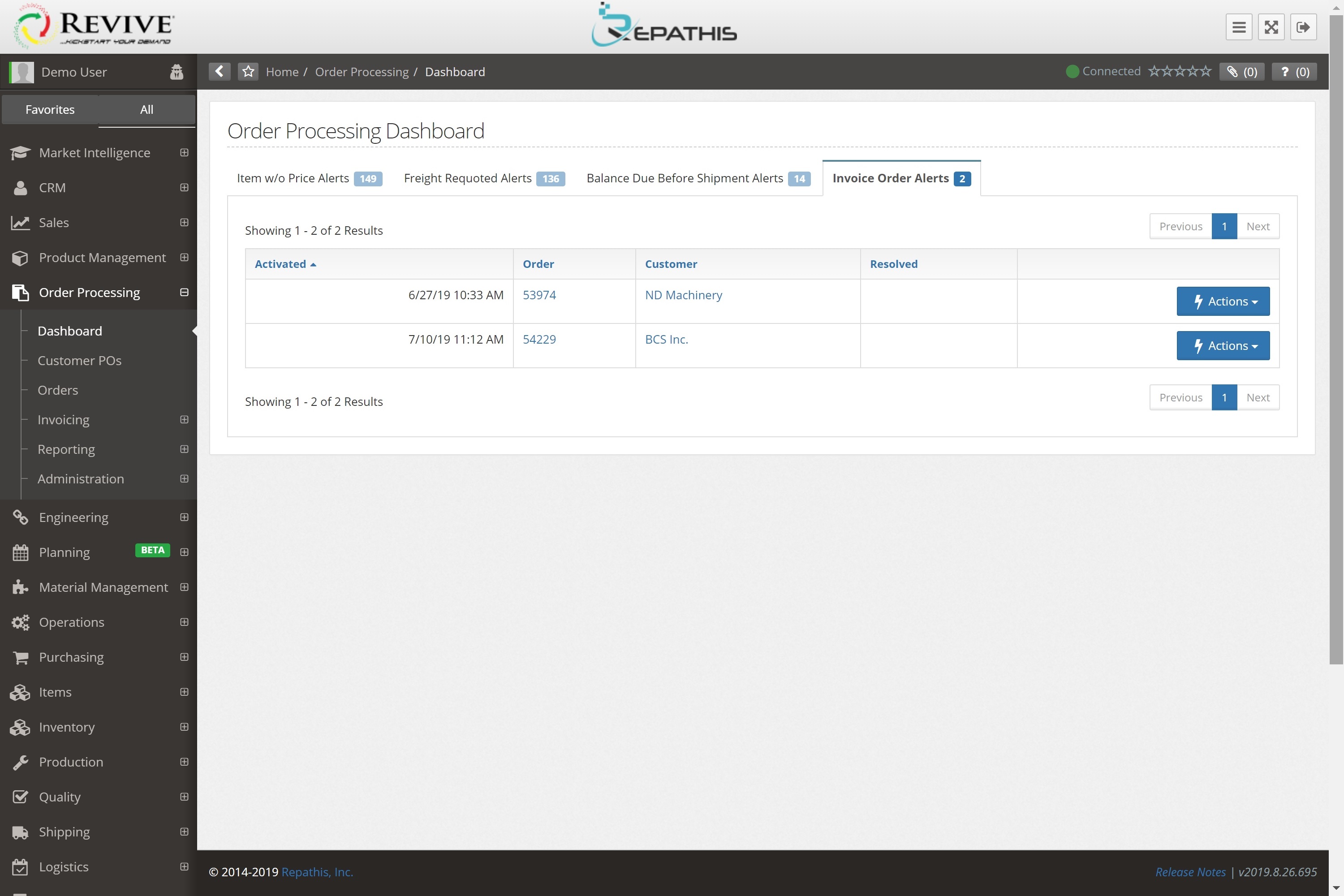Rate with the five-star rating control
The height and width of the screenshot is (896, 1344).
click(x=1180, y=71)
